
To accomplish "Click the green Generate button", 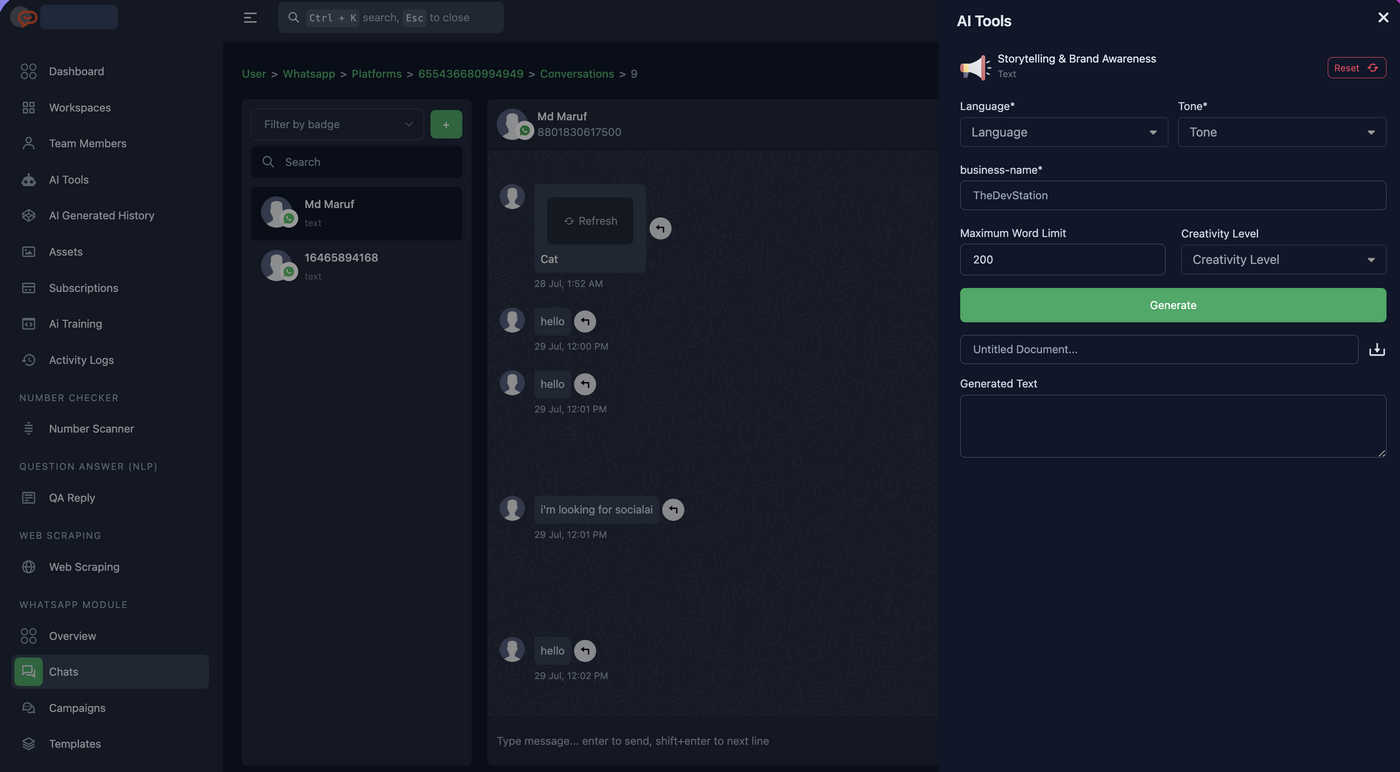I will tap(1173, 305).
